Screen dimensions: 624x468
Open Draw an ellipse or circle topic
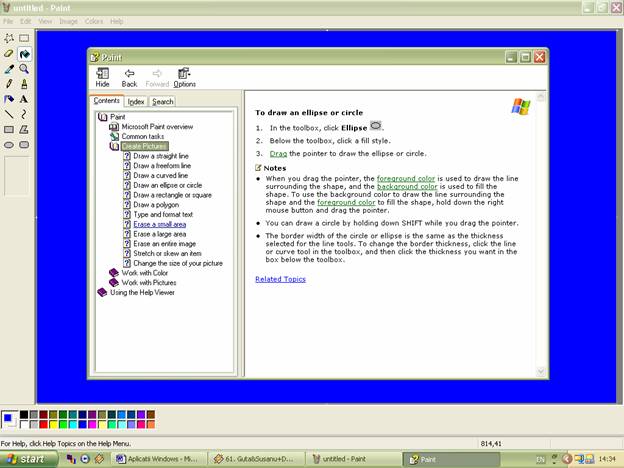tap(168, 185)
